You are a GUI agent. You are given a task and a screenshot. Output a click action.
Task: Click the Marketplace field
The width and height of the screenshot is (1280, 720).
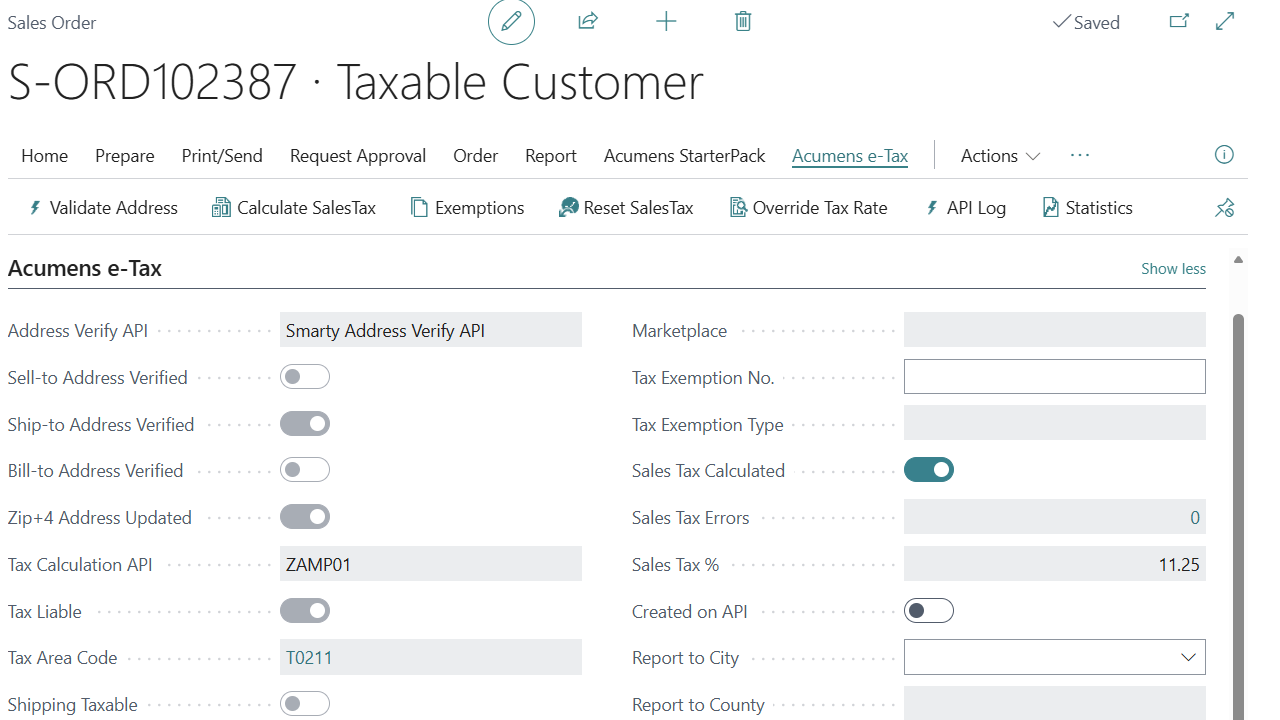click(1055, 330)
